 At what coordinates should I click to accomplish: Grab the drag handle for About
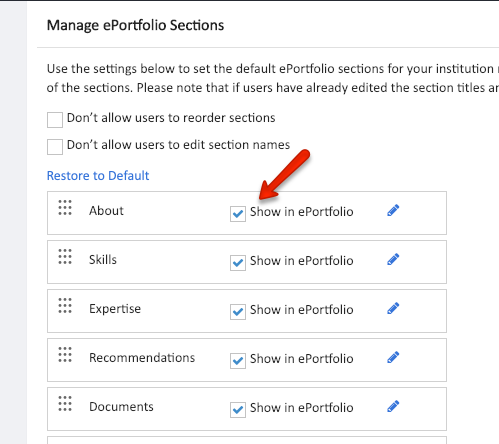coord(65,208)
